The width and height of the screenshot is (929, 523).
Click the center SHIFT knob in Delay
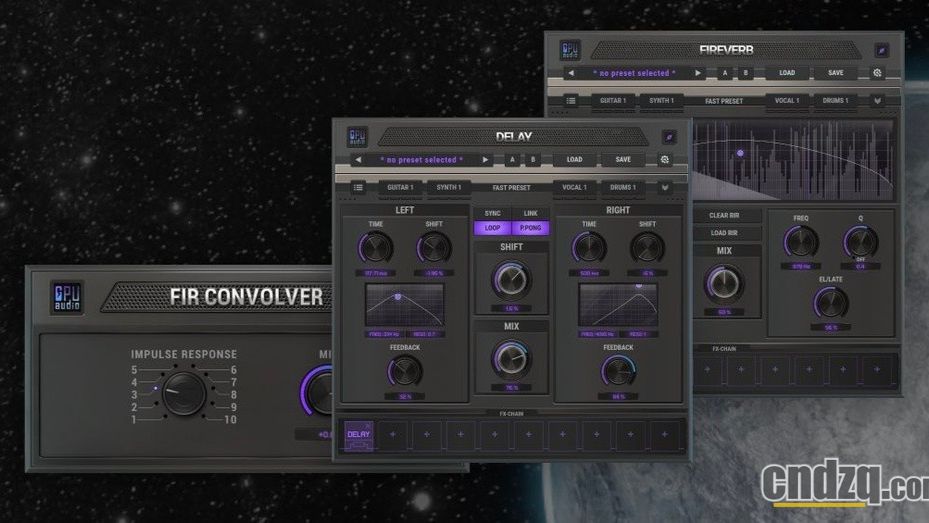coord(511,280)
